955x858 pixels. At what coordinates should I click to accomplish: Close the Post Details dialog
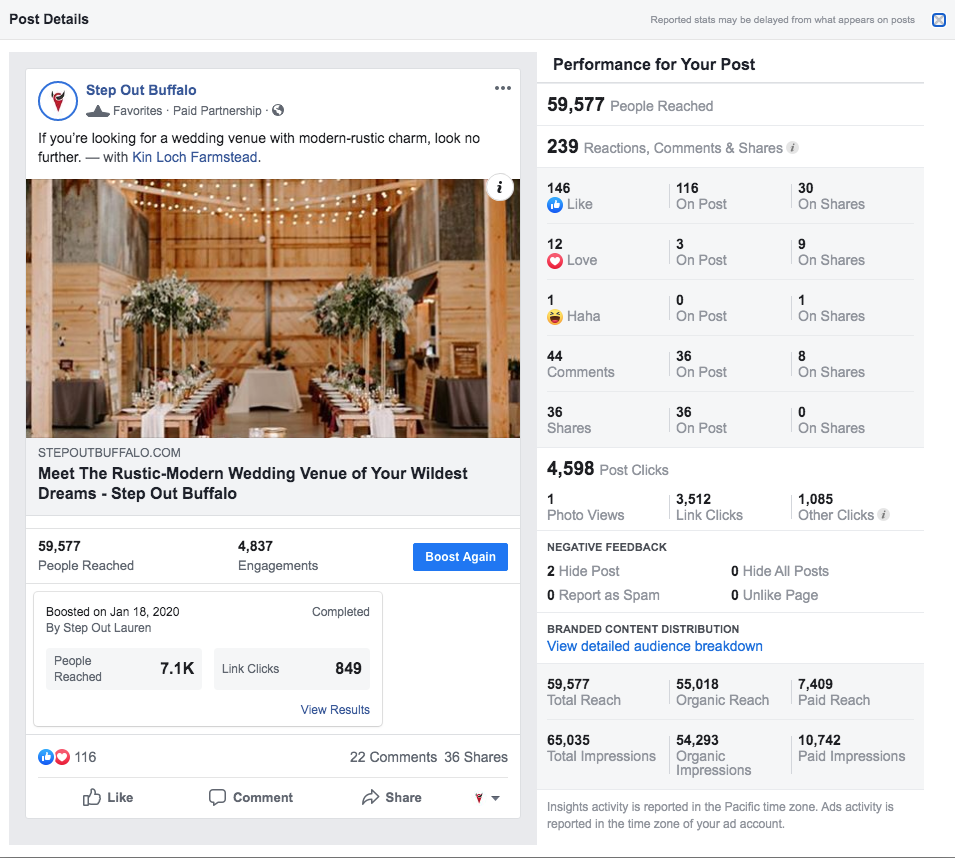(939, 20)
